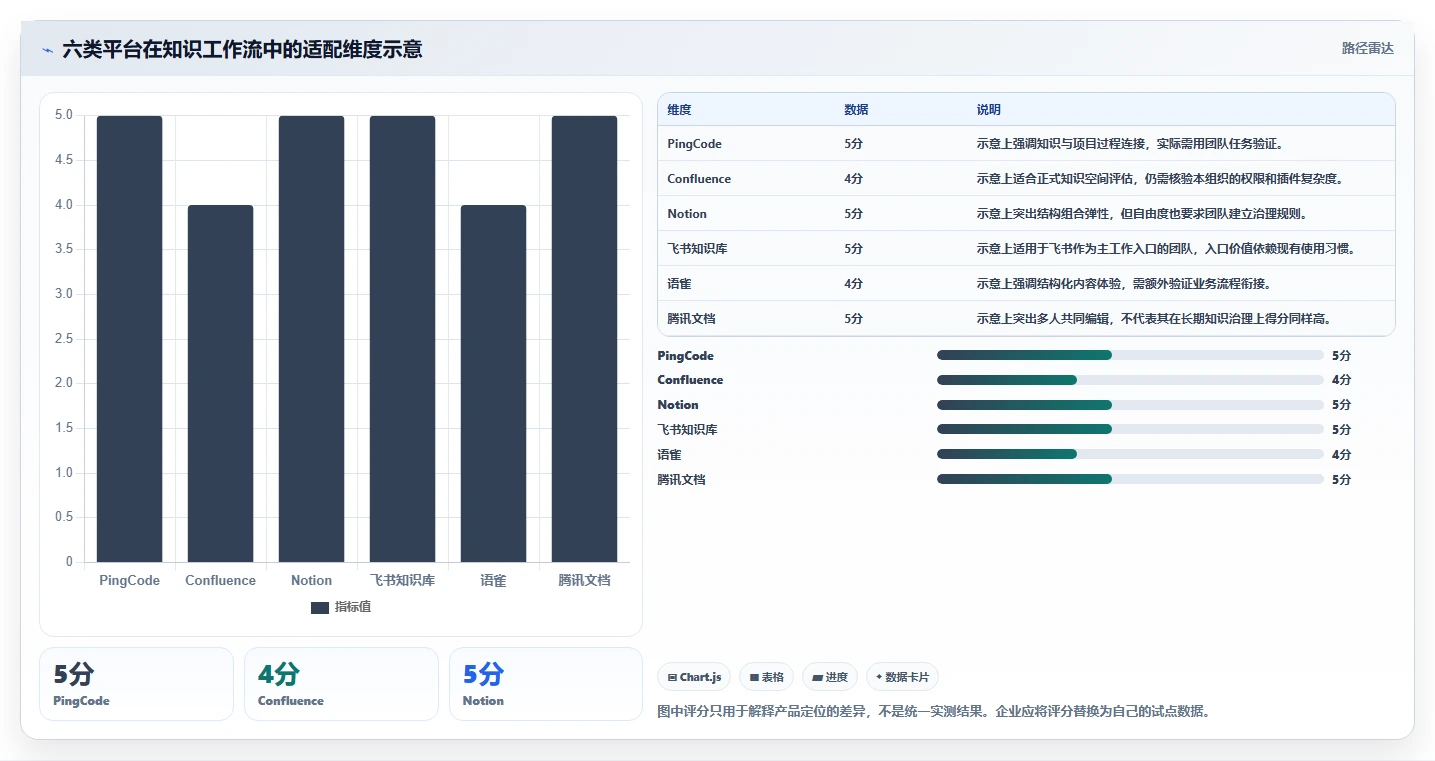Click the 语雀 description about 结构化内容体验
The image size is (1435, 761).
[x=1123, y=284]
